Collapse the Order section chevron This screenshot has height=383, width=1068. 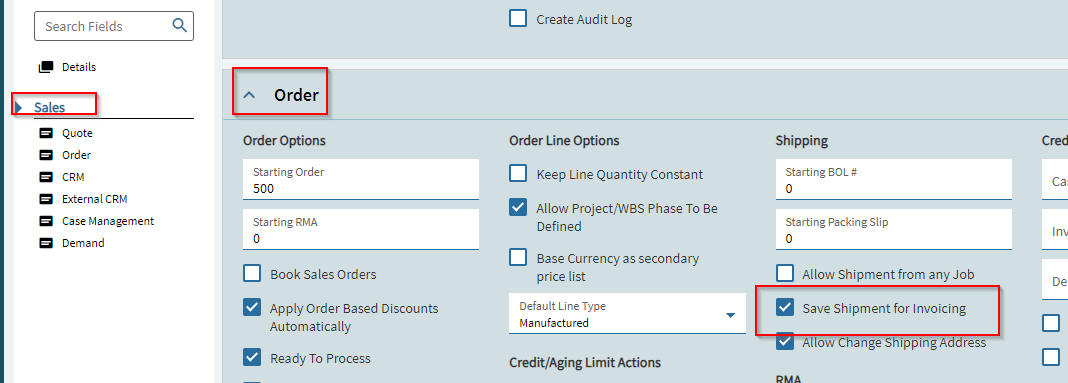coord(249,95)
